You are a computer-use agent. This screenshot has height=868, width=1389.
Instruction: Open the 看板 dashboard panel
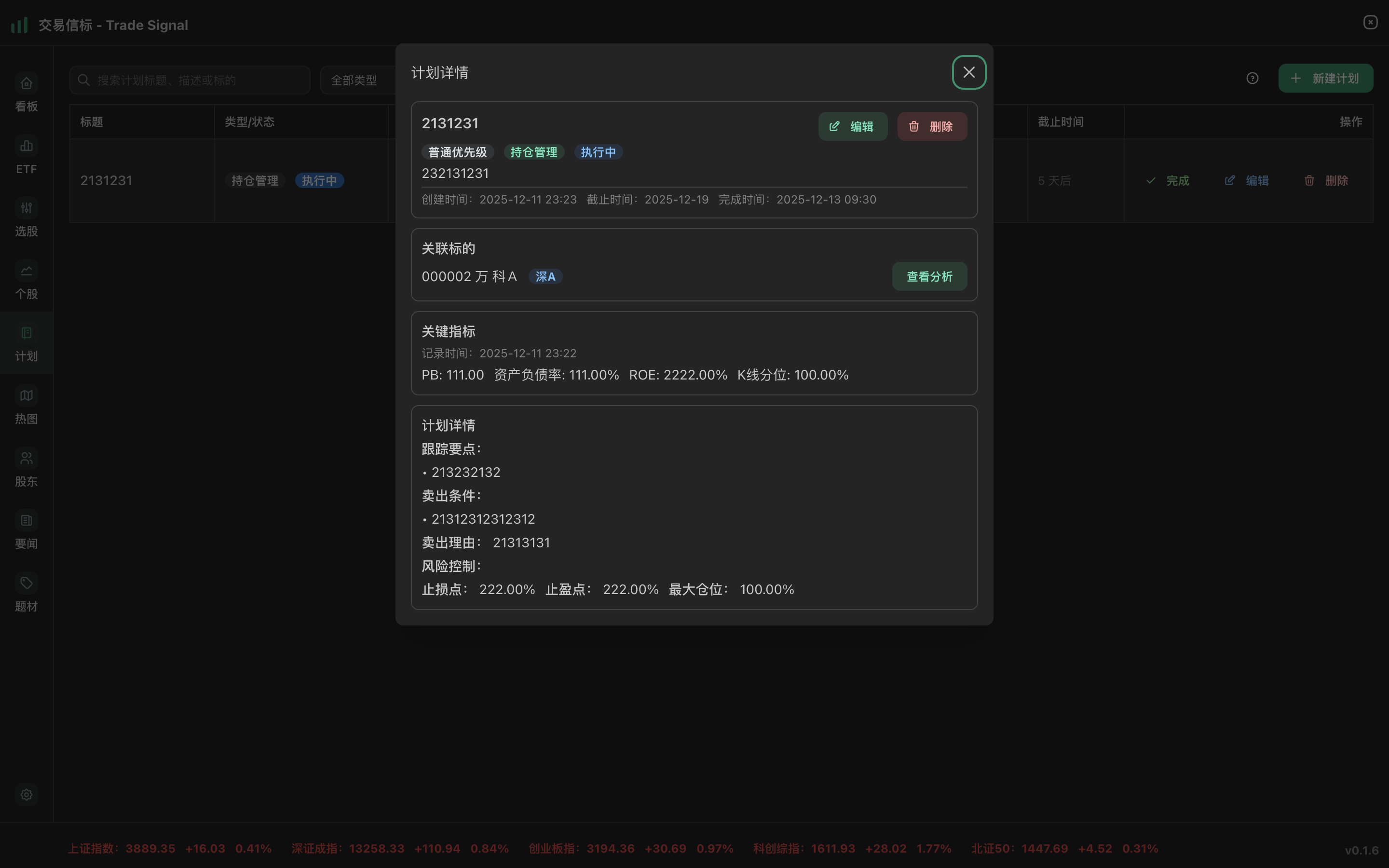click(26, 93)
